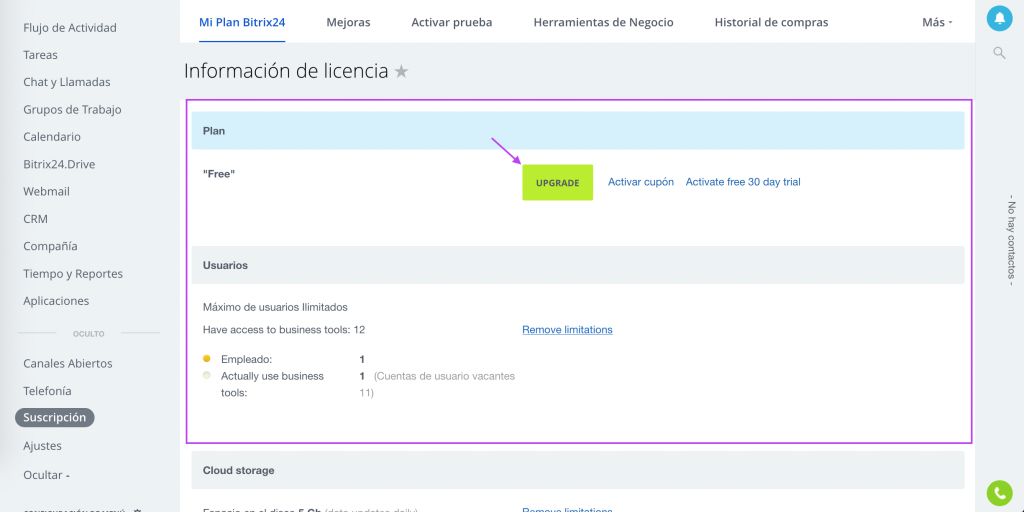The height and width of the screenshot is (512, 1024).
Task: Open the Mejoras tab
Action: click(x=348, y=22)
